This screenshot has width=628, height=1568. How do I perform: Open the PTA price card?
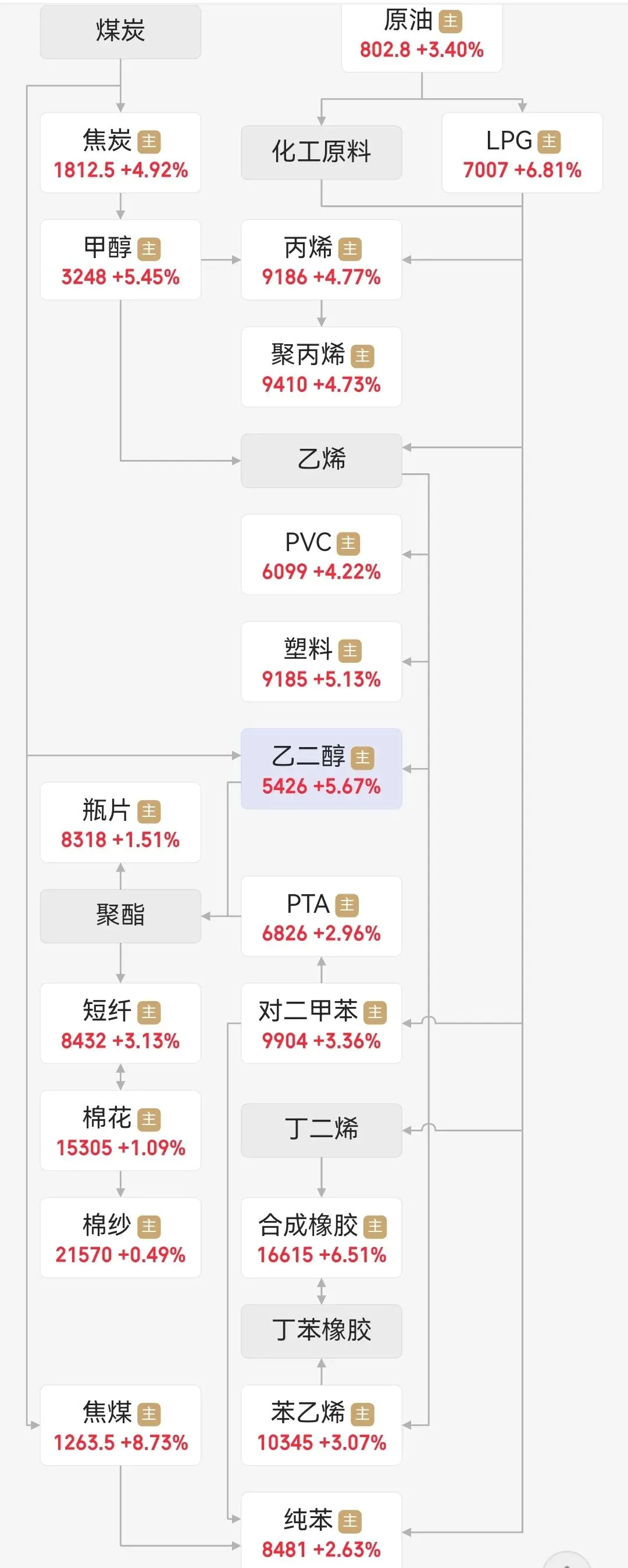pos(322,916)
